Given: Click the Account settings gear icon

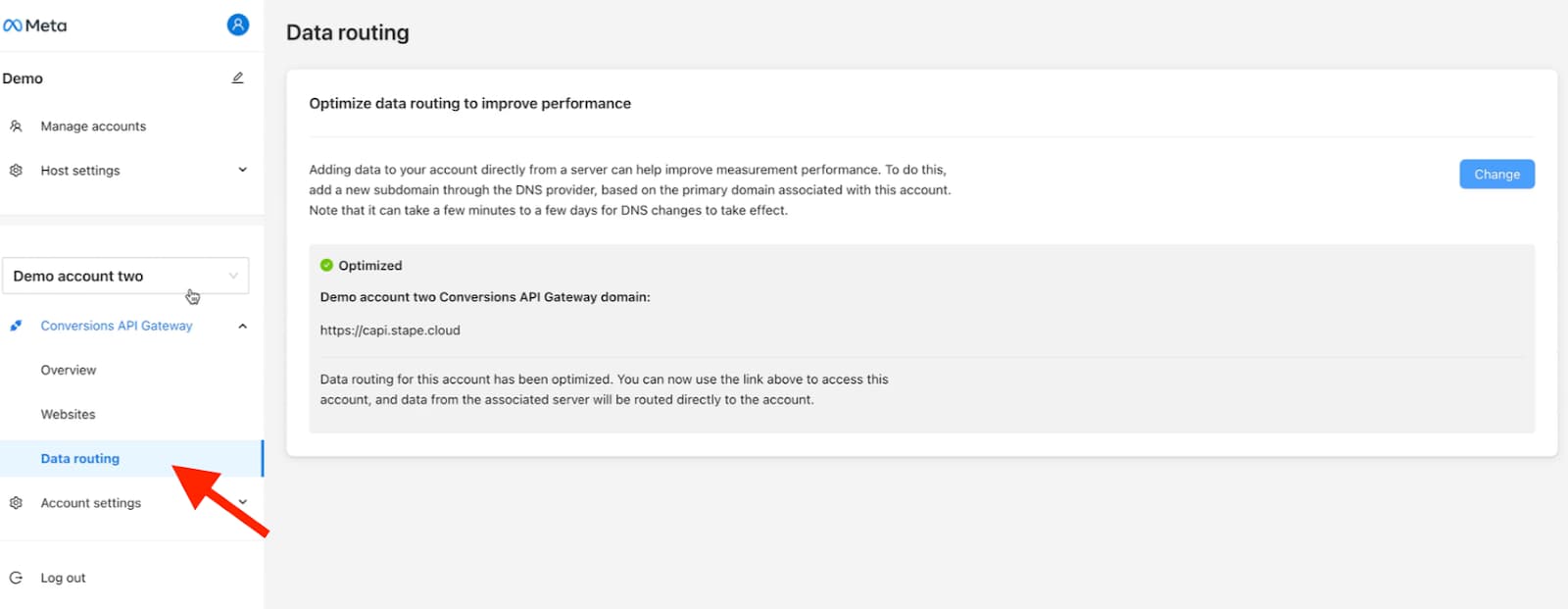Looking at the screenshot, I should point(16,502).
